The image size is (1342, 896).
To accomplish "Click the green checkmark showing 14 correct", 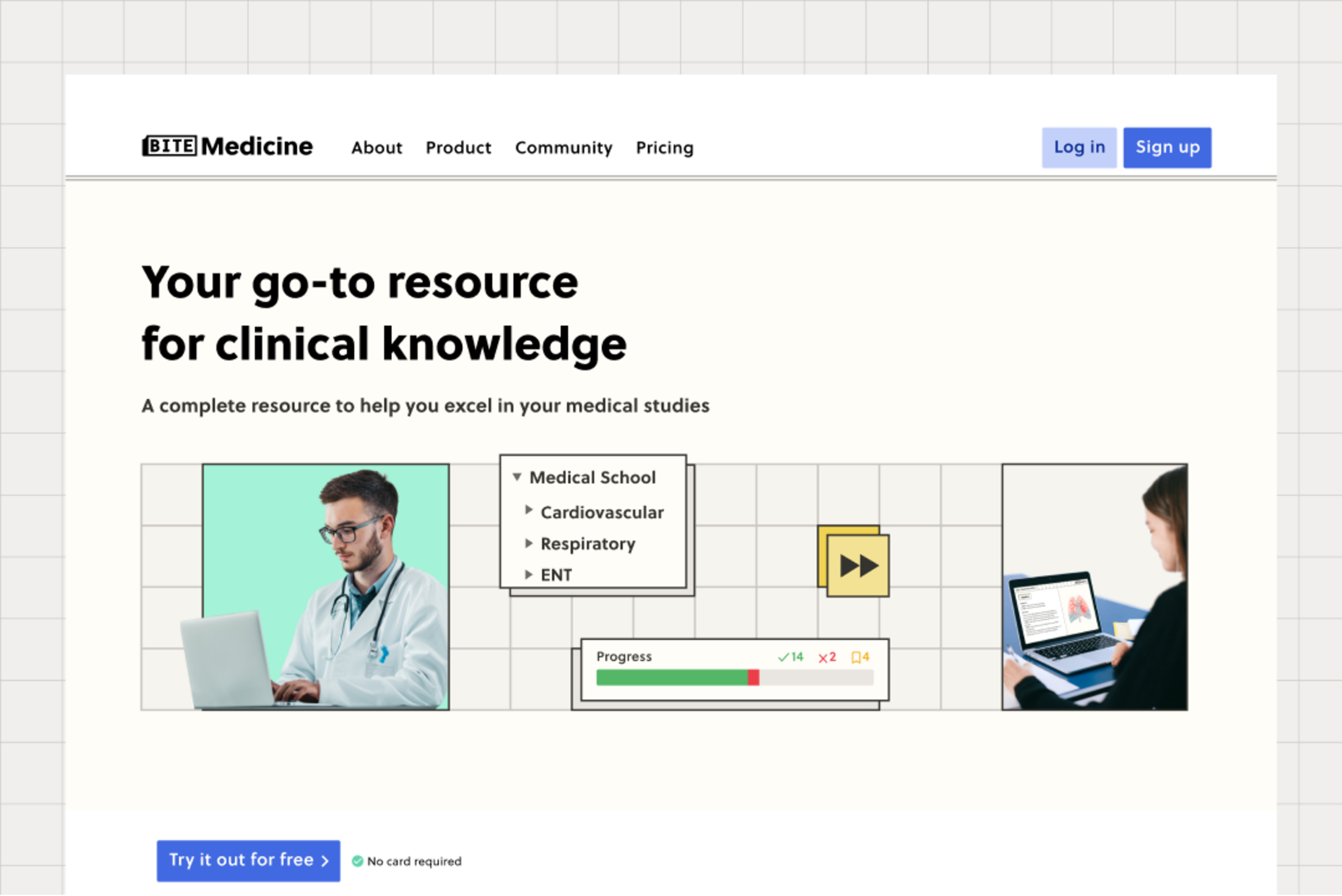I will click(789, 657).
